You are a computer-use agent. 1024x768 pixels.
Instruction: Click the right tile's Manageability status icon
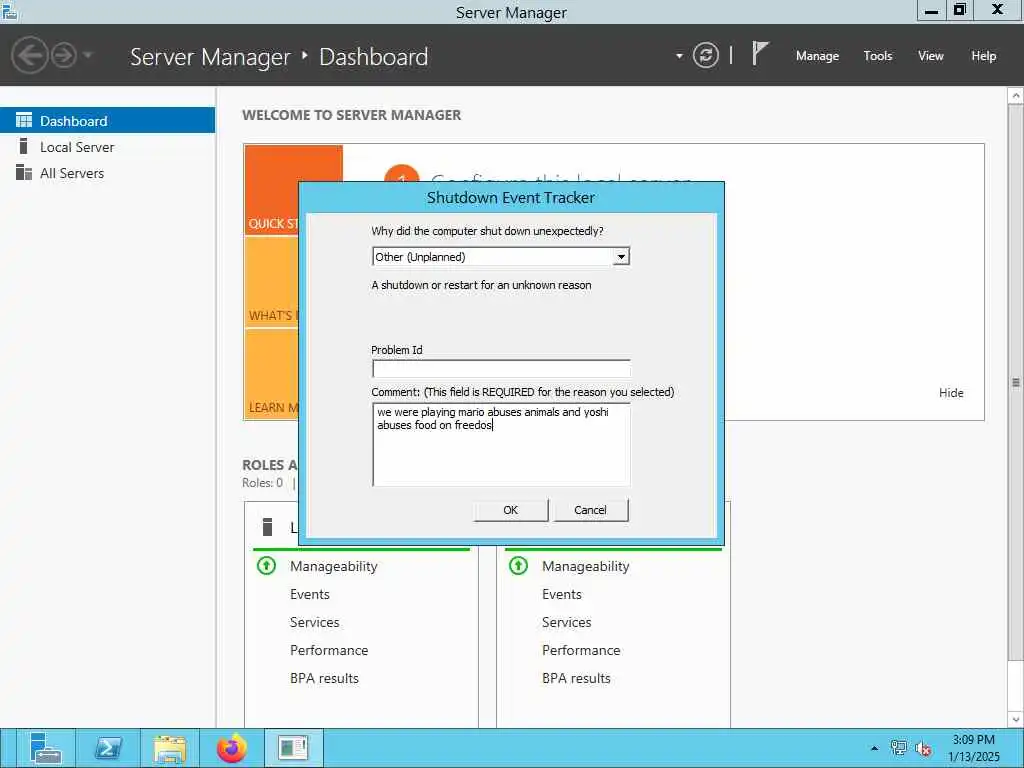[x=519, y=566]
